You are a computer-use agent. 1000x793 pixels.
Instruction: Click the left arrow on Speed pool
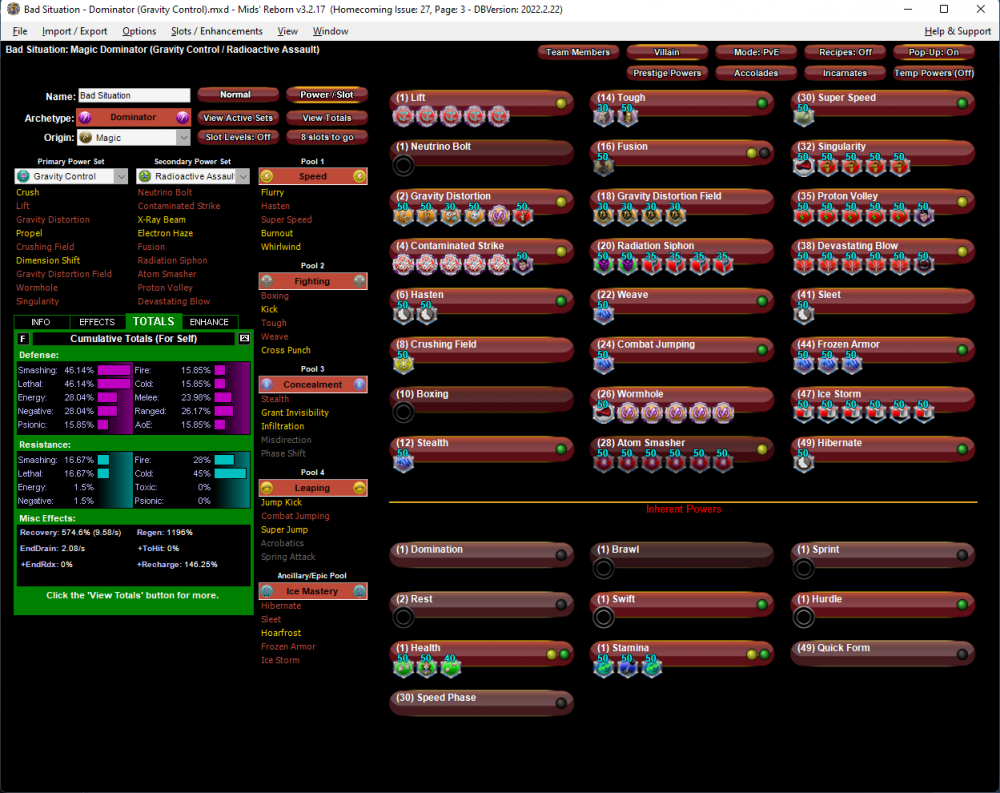[267, 176]
